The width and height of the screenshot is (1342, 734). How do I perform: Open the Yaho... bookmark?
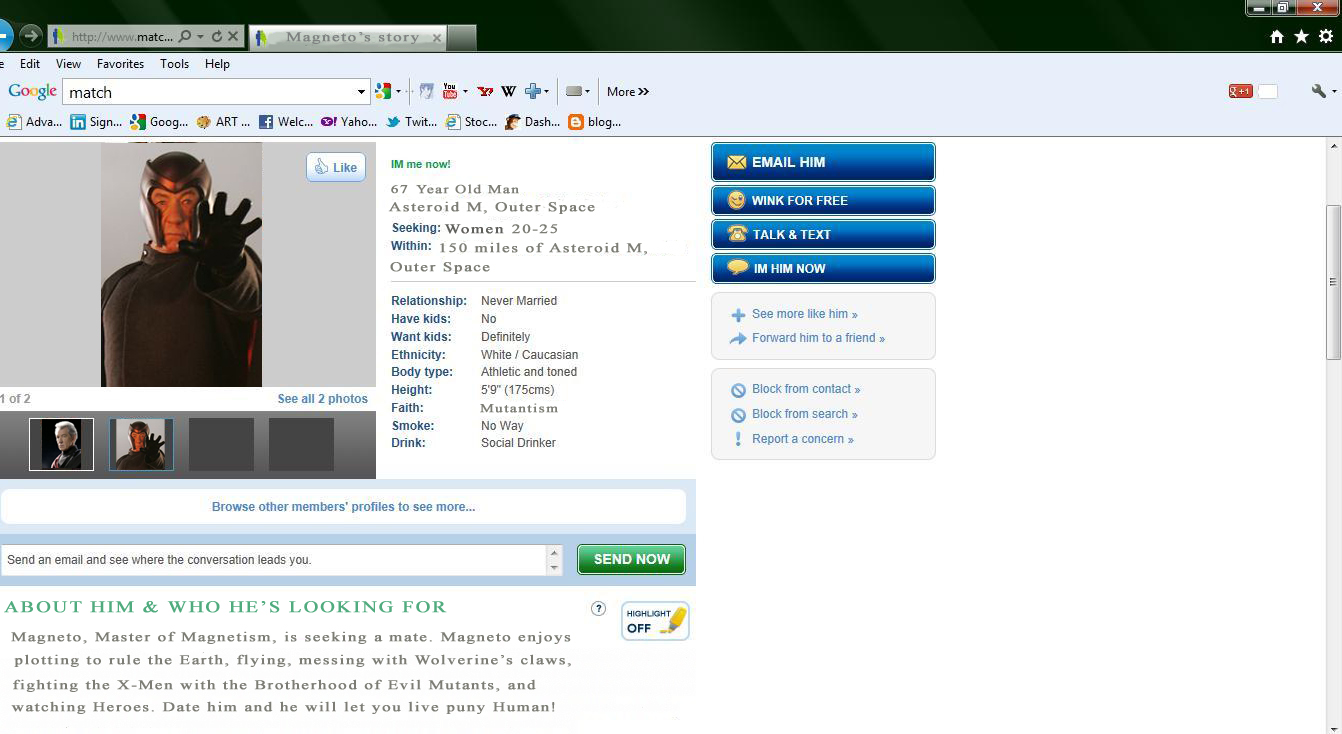pyautogui.click(x=349, y=122)
